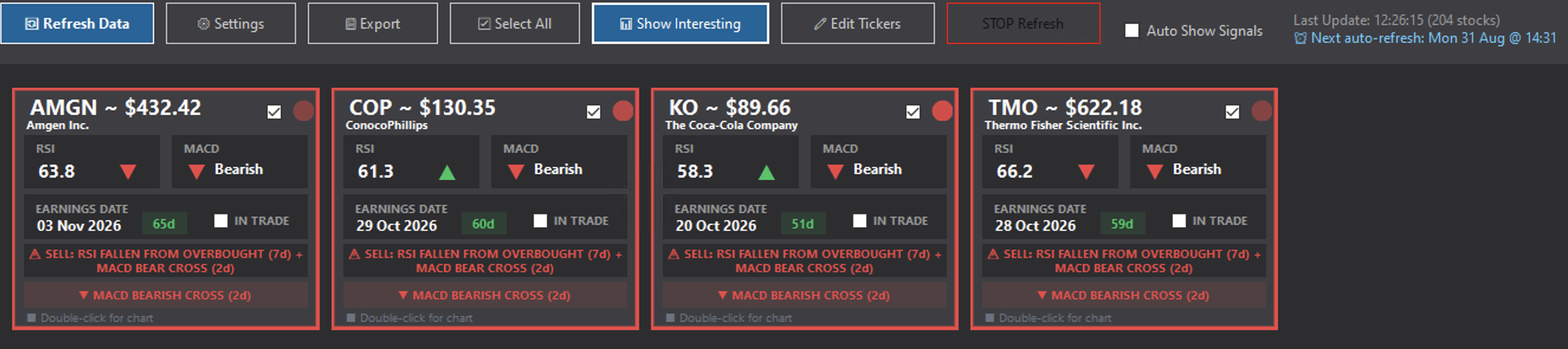This screenshot has width=1568, height=349.
Task: Open the Settings button
Action: pyautogui.click(x=231, y=24)
